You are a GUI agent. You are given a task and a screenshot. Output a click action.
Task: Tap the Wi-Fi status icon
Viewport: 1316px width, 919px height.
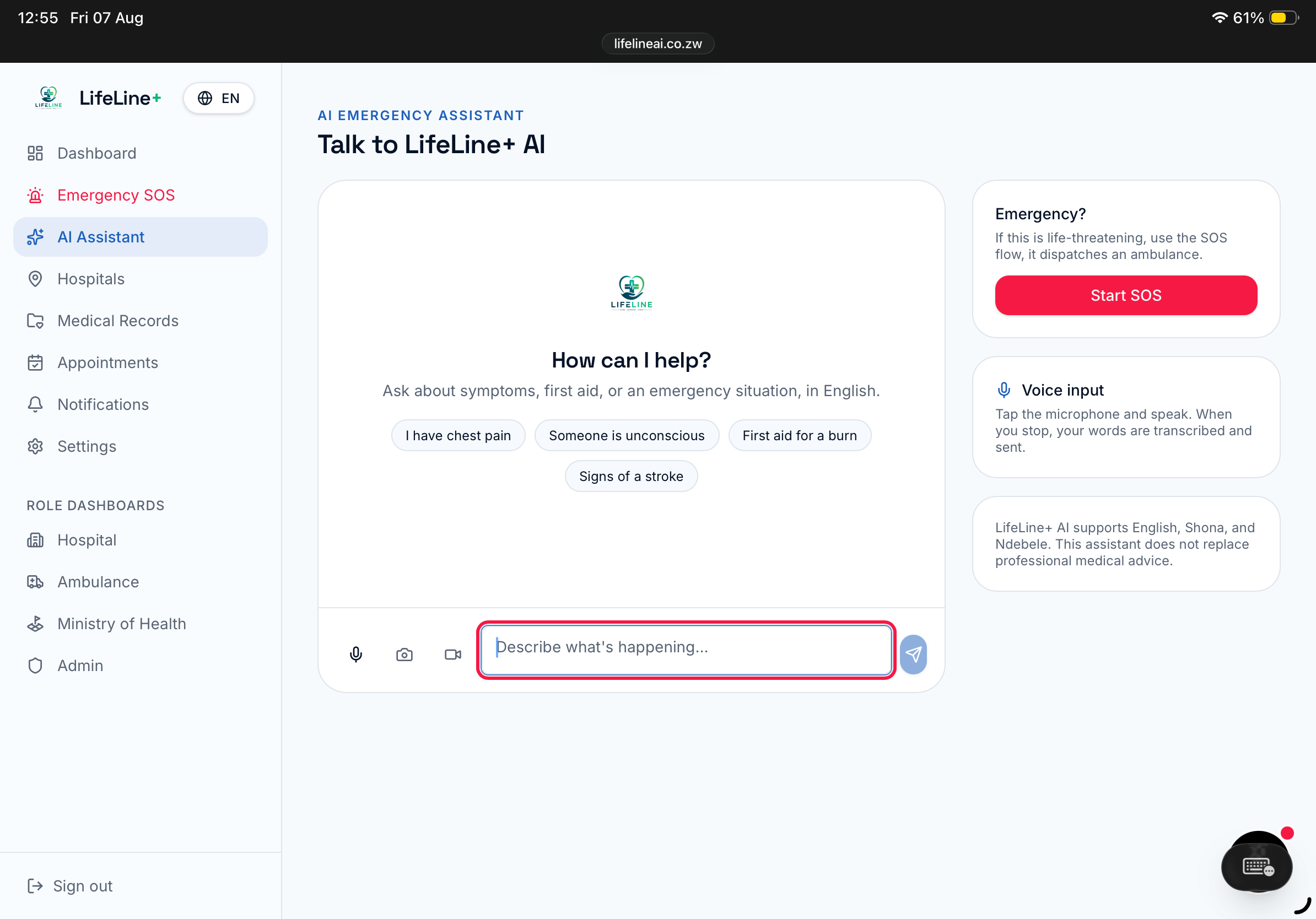click(x=1220, y=18)
